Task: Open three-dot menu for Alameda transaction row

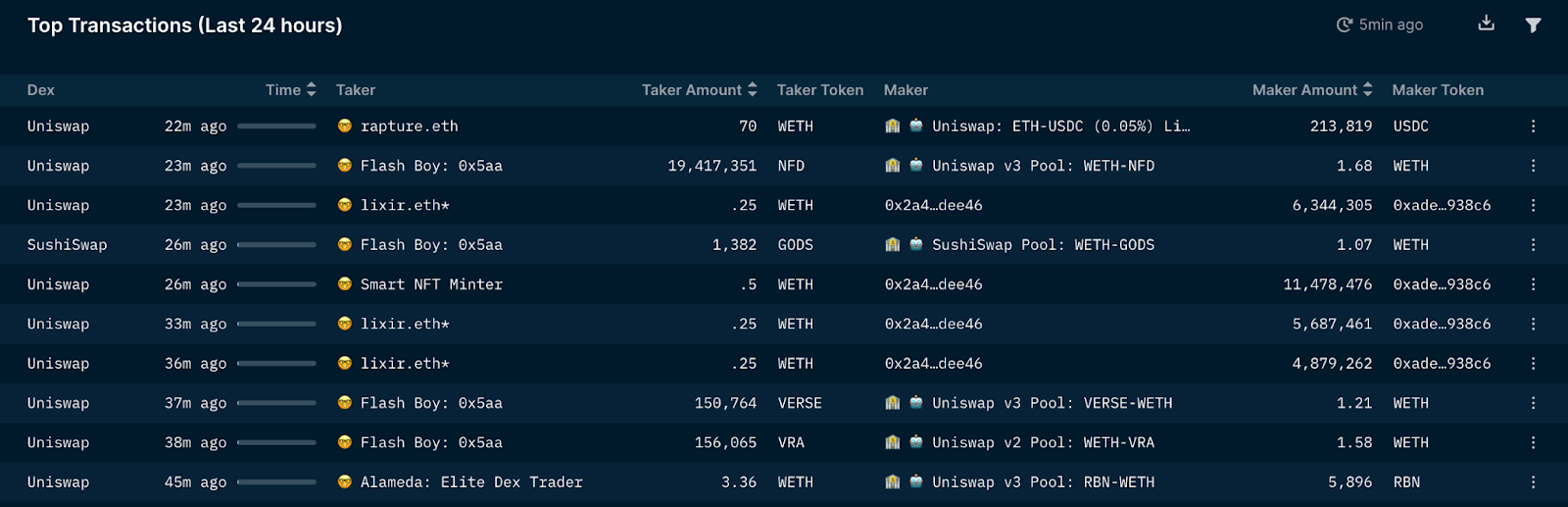Action: click(1533, 482)
